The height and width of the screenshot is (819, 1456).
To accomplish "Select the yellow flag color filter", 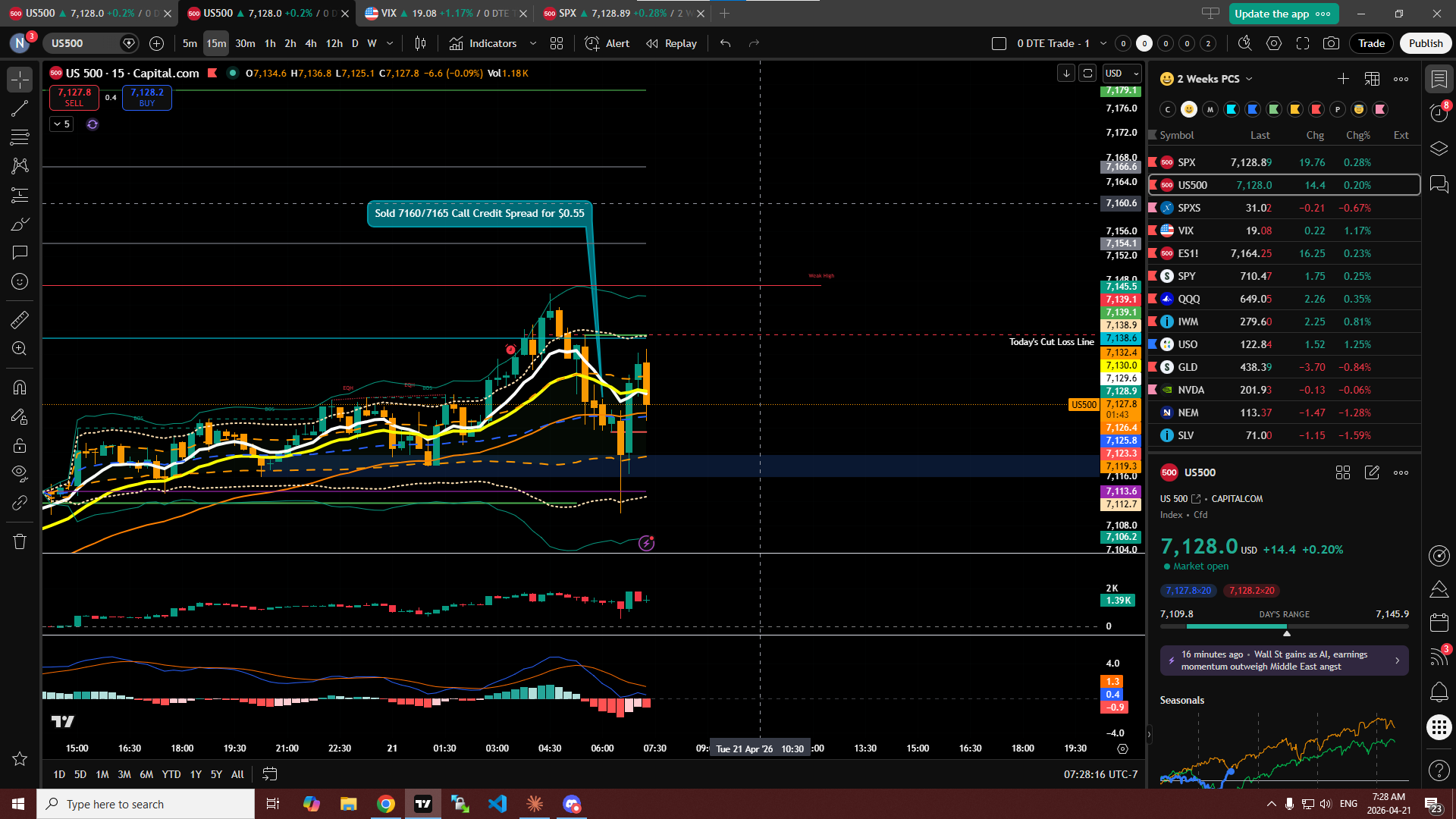I will (x=1295, y=109).
